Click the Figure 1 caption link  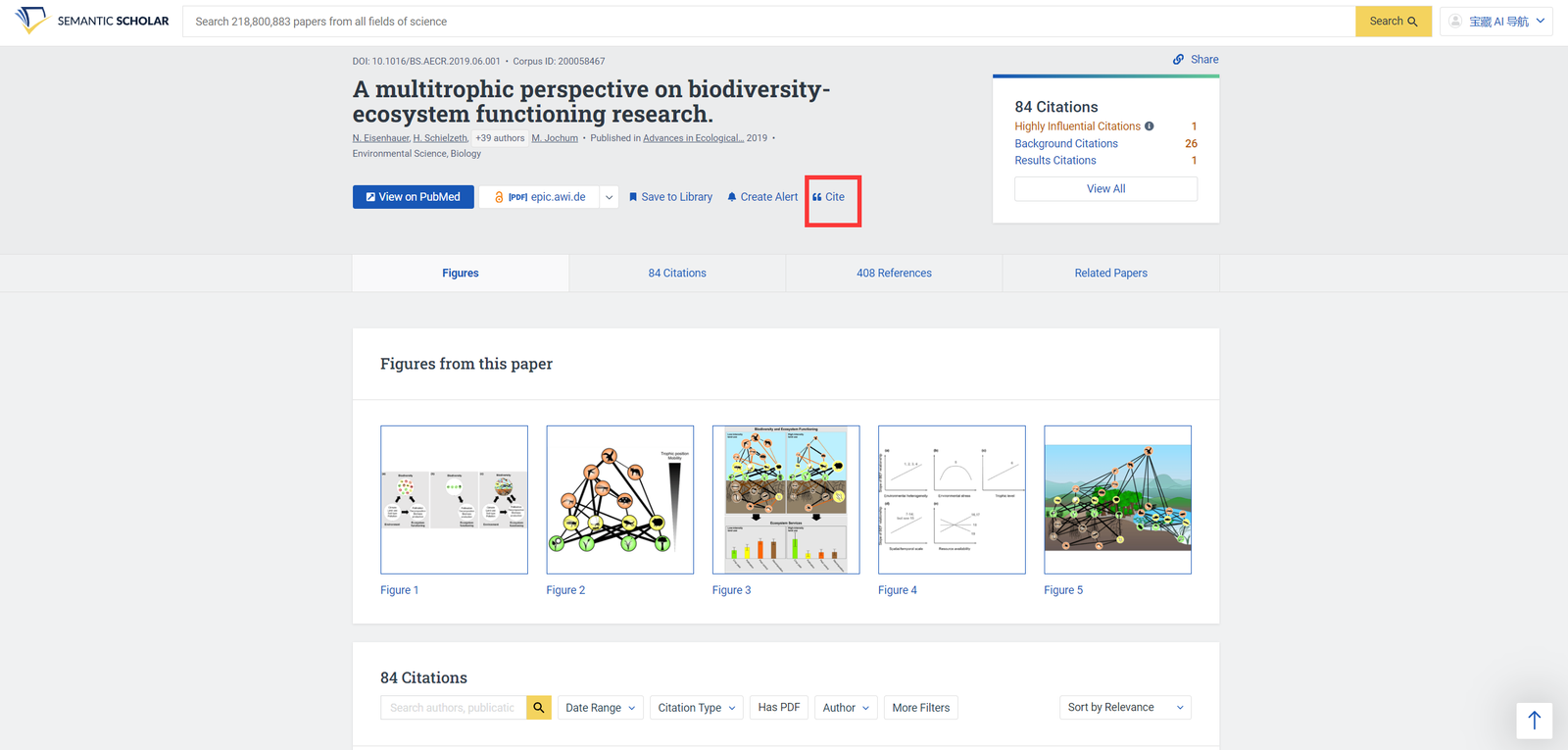coord(400,590)
